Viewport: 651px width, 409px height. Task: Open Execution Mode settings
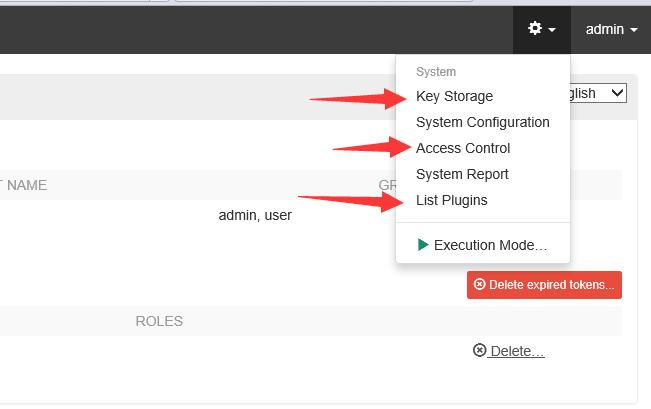point(490,244)
